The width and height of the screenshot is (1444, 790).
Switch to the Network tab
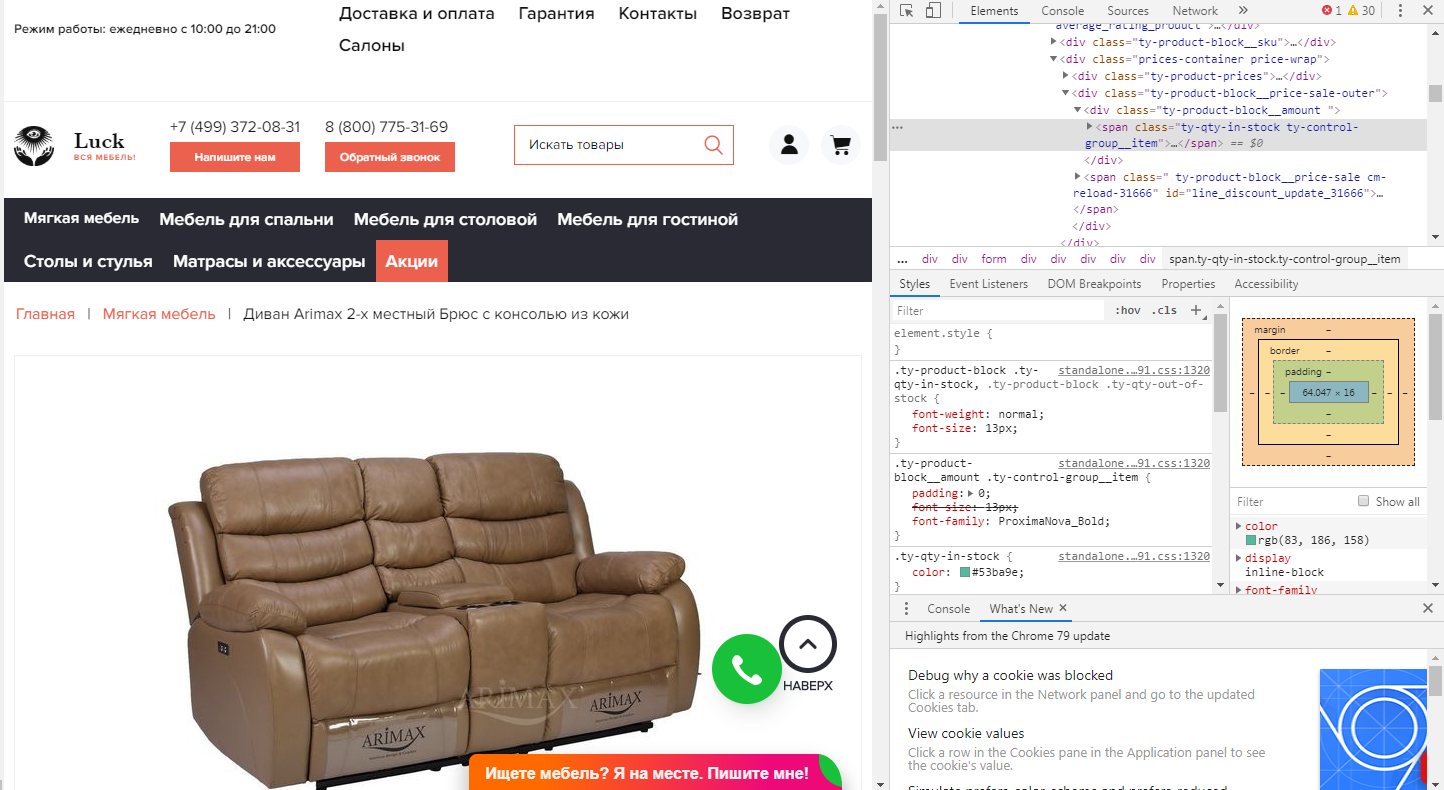[x=1195, y=11]
